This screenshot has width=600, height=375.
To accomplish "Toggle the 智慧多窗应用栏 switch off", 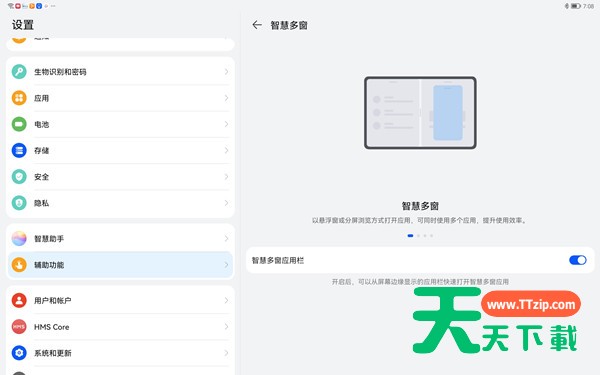I will click(x=577, y=260).
